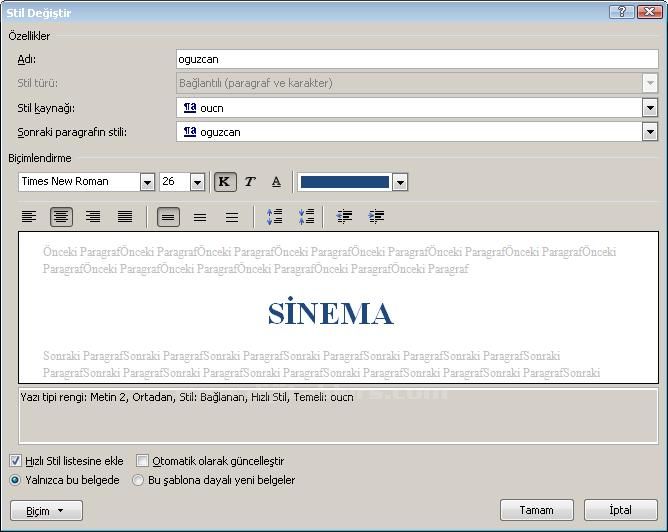The width and height of the screenshot is (668, 532).
Task: Click the Tamam button
Action: [536, 510]
